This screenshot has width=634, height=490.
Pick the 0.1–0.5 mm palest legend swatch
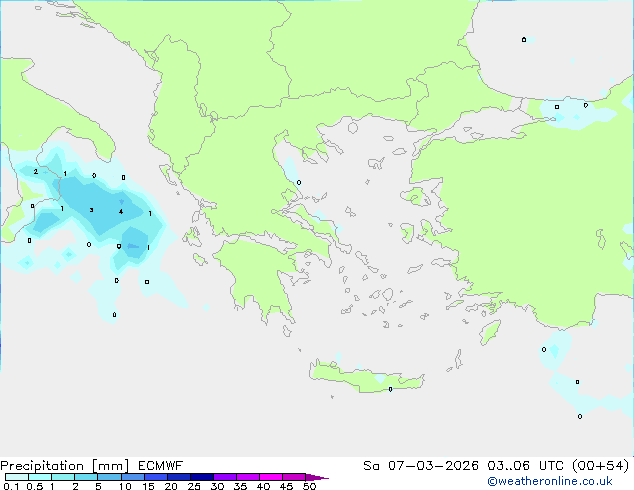pyautogui.click(x=17, y=477)
